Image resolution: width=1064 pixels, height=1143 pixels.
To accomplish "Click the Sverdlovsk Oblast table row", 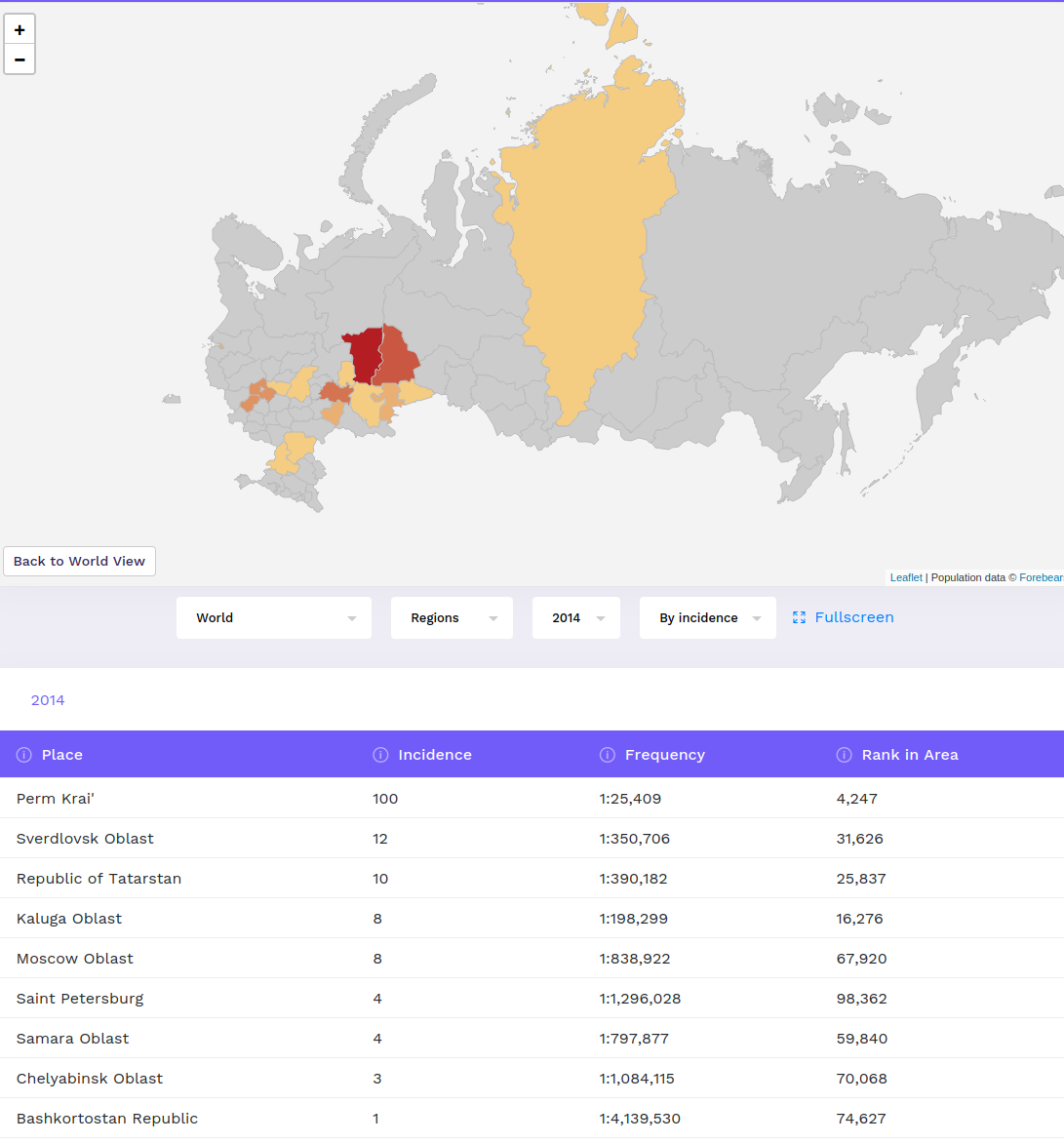I will point(85,839).
